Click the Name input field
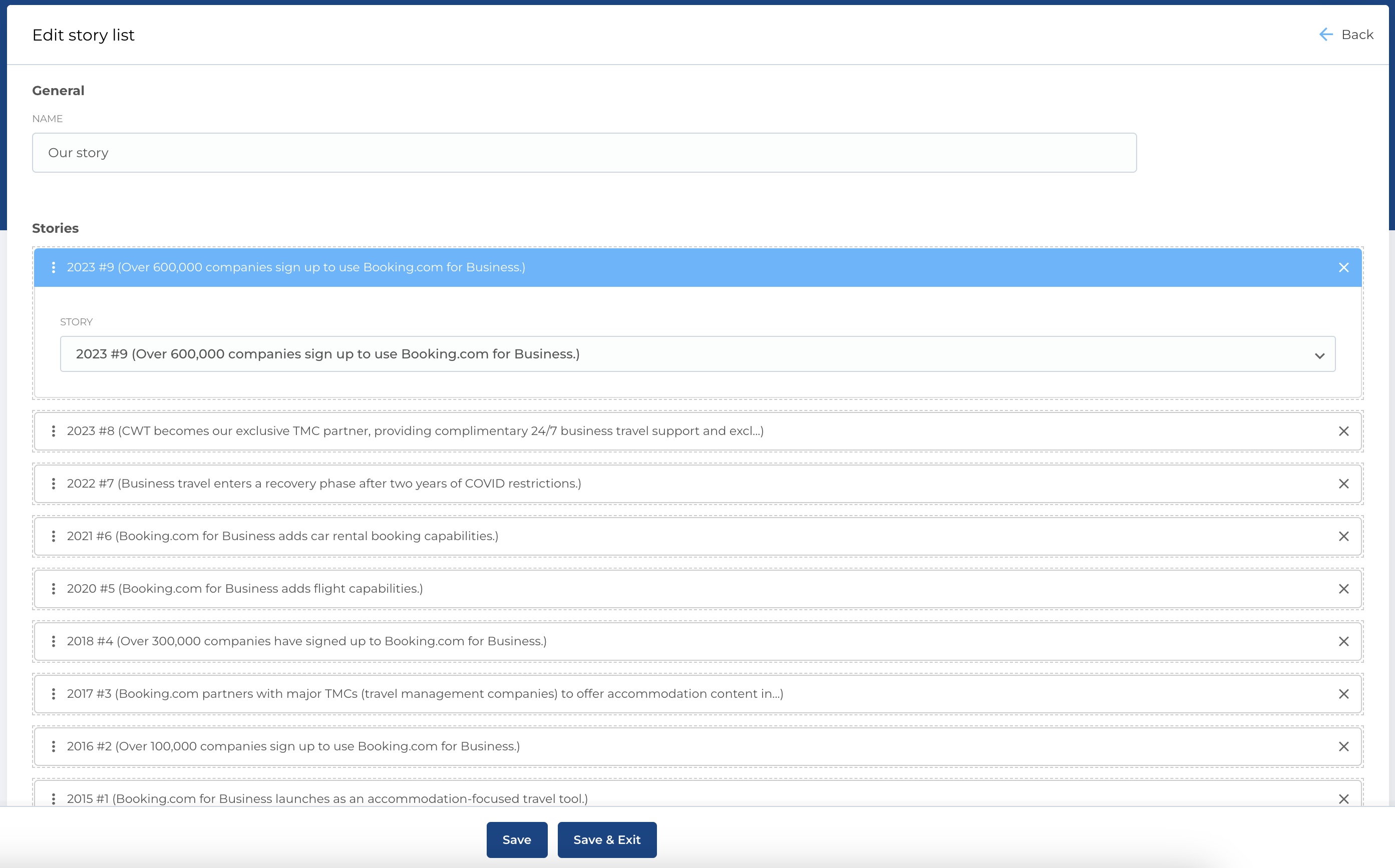The width and height of the screenshot is (1395, 868). point(584,153)
